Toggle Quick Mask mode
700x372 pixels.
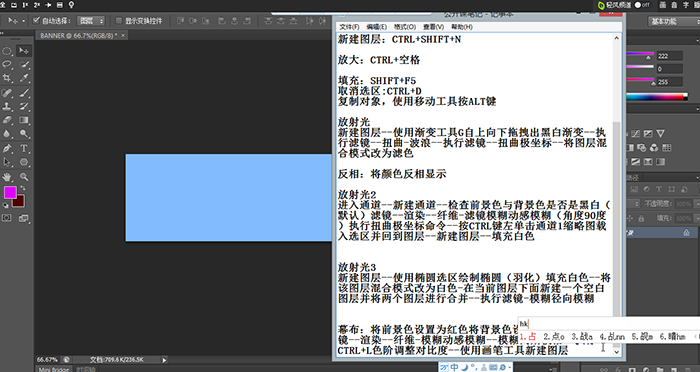[7, 218]
